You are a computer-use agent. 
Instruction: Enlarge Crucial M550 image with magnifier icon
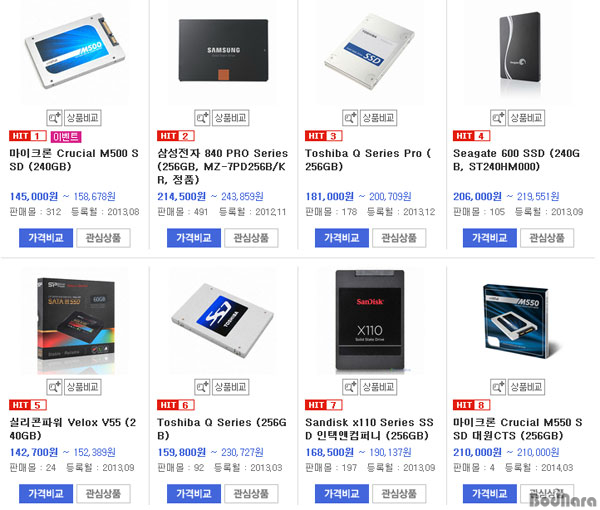[x=498, y=387]
